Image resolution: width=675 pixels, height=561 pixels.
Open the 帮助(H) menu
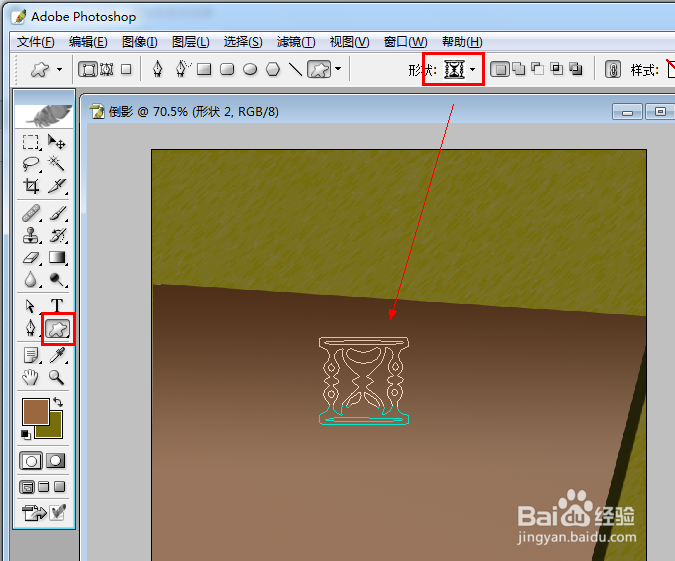(462, 42)
